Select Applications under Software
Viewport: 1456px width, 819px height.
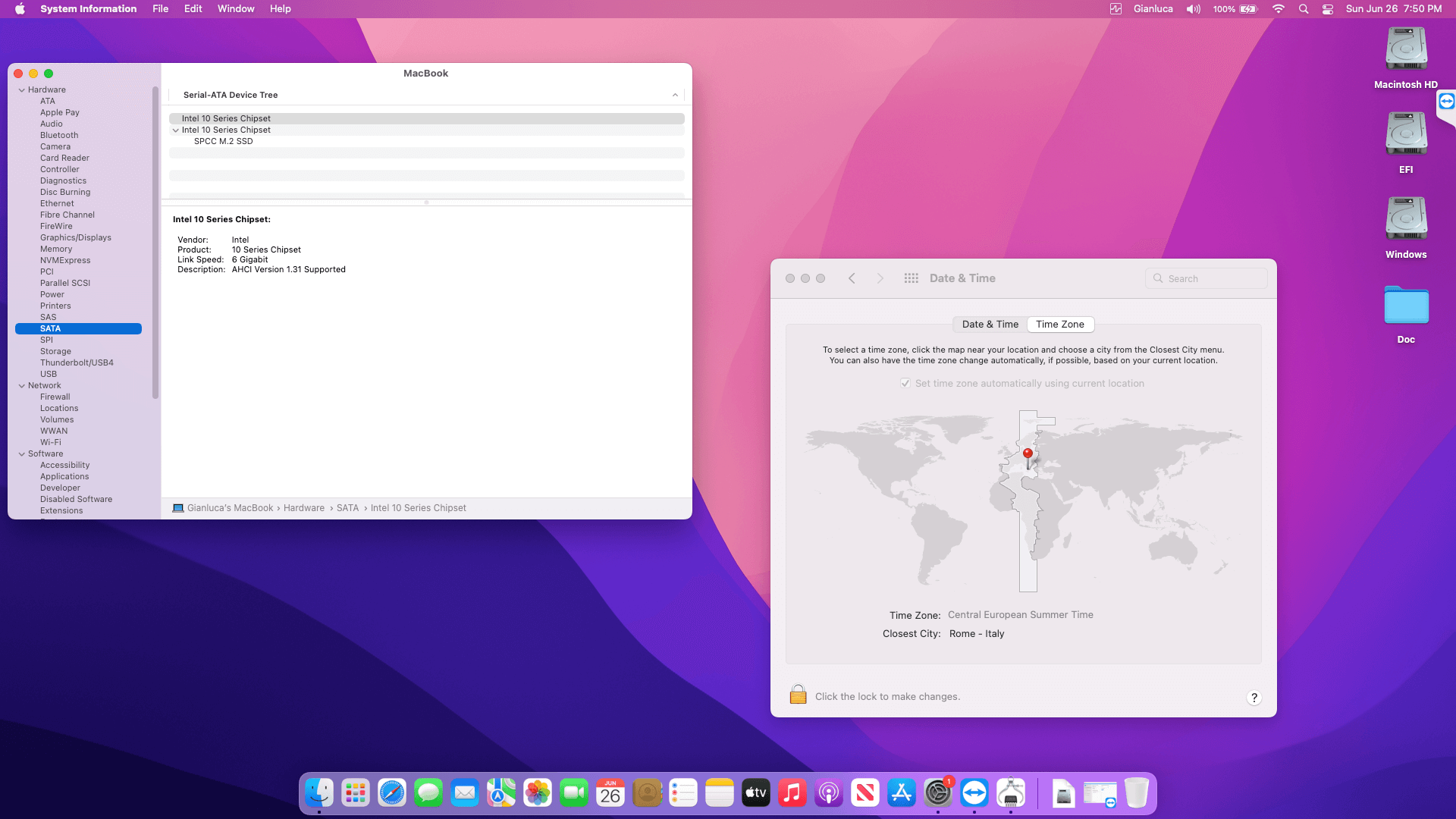click(64, 476)
